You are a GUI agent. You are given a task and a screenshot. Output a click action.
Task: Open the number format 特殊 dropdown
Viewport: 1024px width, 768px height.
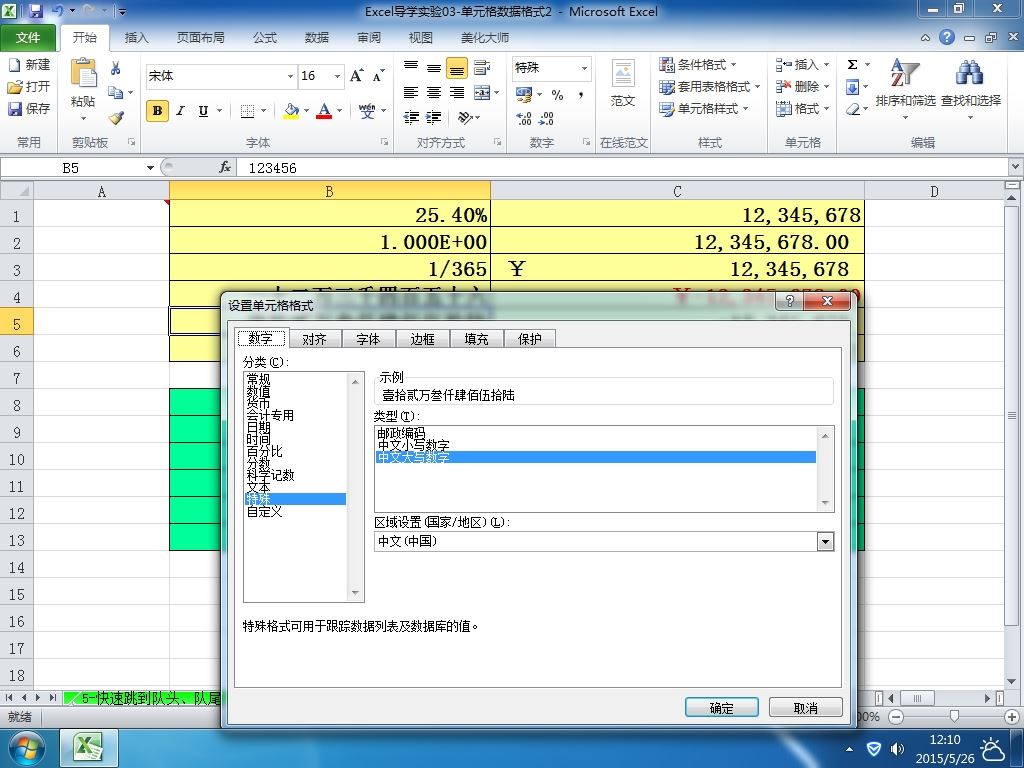pyautogui.click(x=584, y=68)
